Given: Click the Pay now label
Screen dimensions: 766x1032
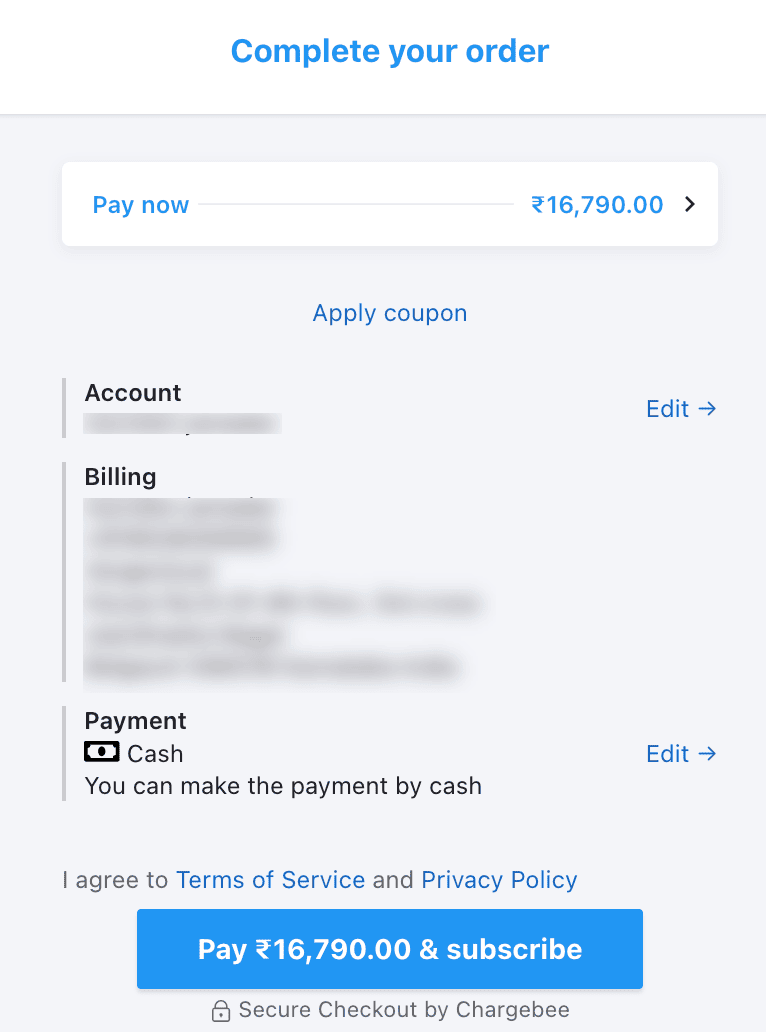Looking at the screenshot, I should coord(140,204).
